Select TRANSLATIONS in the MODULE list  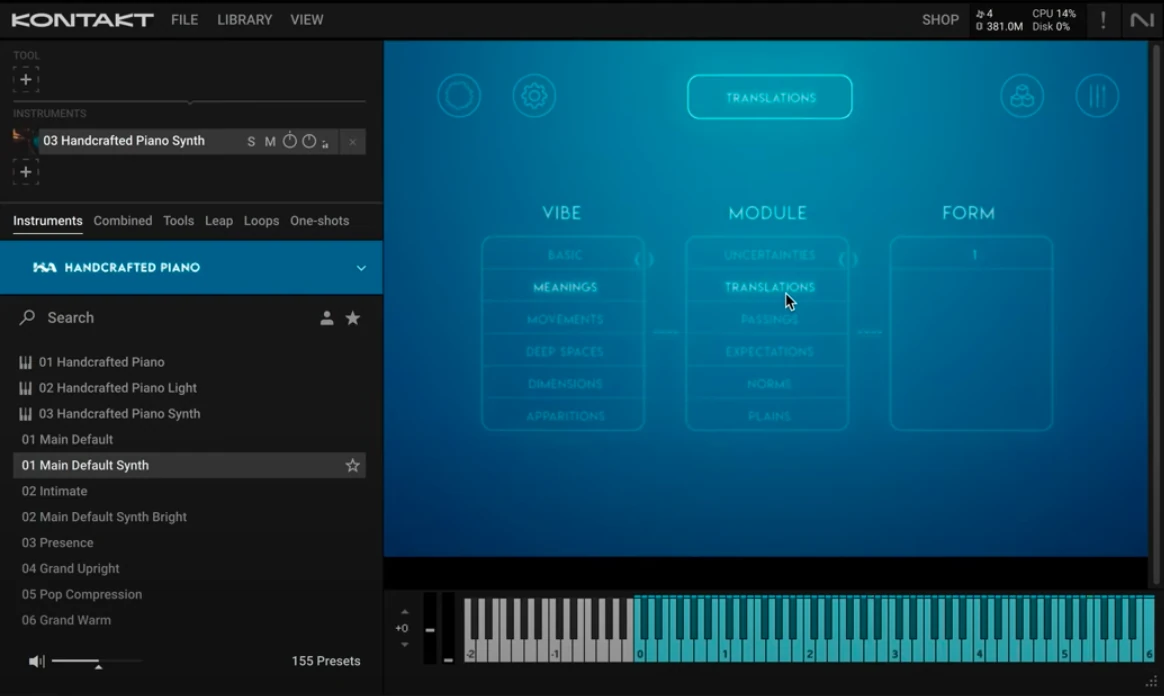(x=769, y=287)
